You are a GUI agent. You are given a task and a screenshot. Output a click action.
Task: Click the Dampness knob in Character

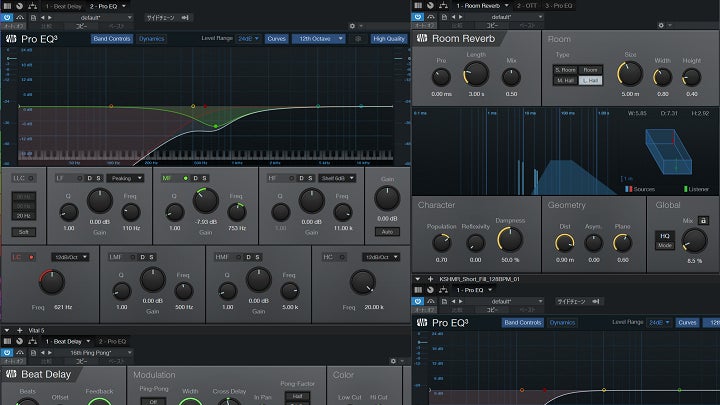(510, 240)
